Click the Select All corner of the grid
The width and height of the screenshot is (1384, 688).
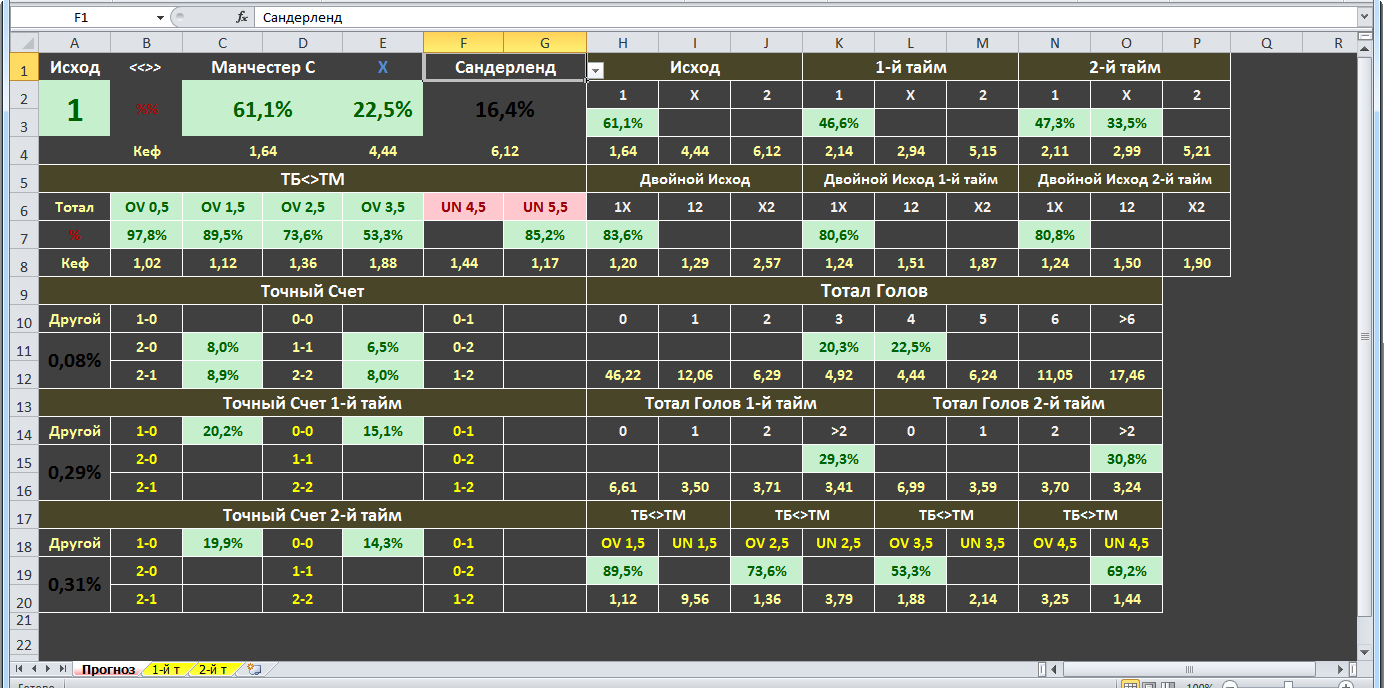click(x=24, y=43)
